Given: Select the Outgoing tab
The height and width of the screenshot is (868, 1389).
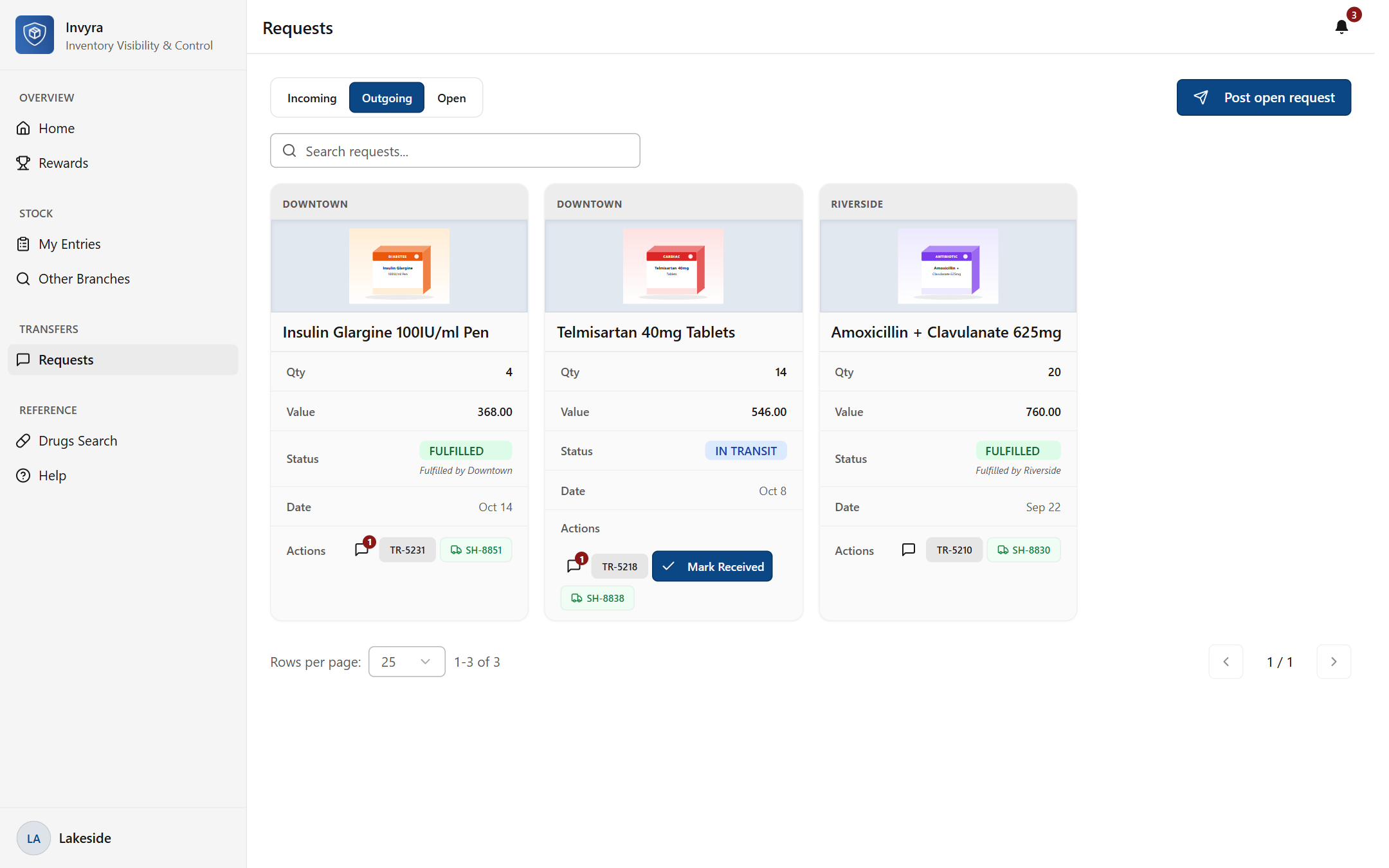Looking at the screenshot, I should (x=386, y=98).
